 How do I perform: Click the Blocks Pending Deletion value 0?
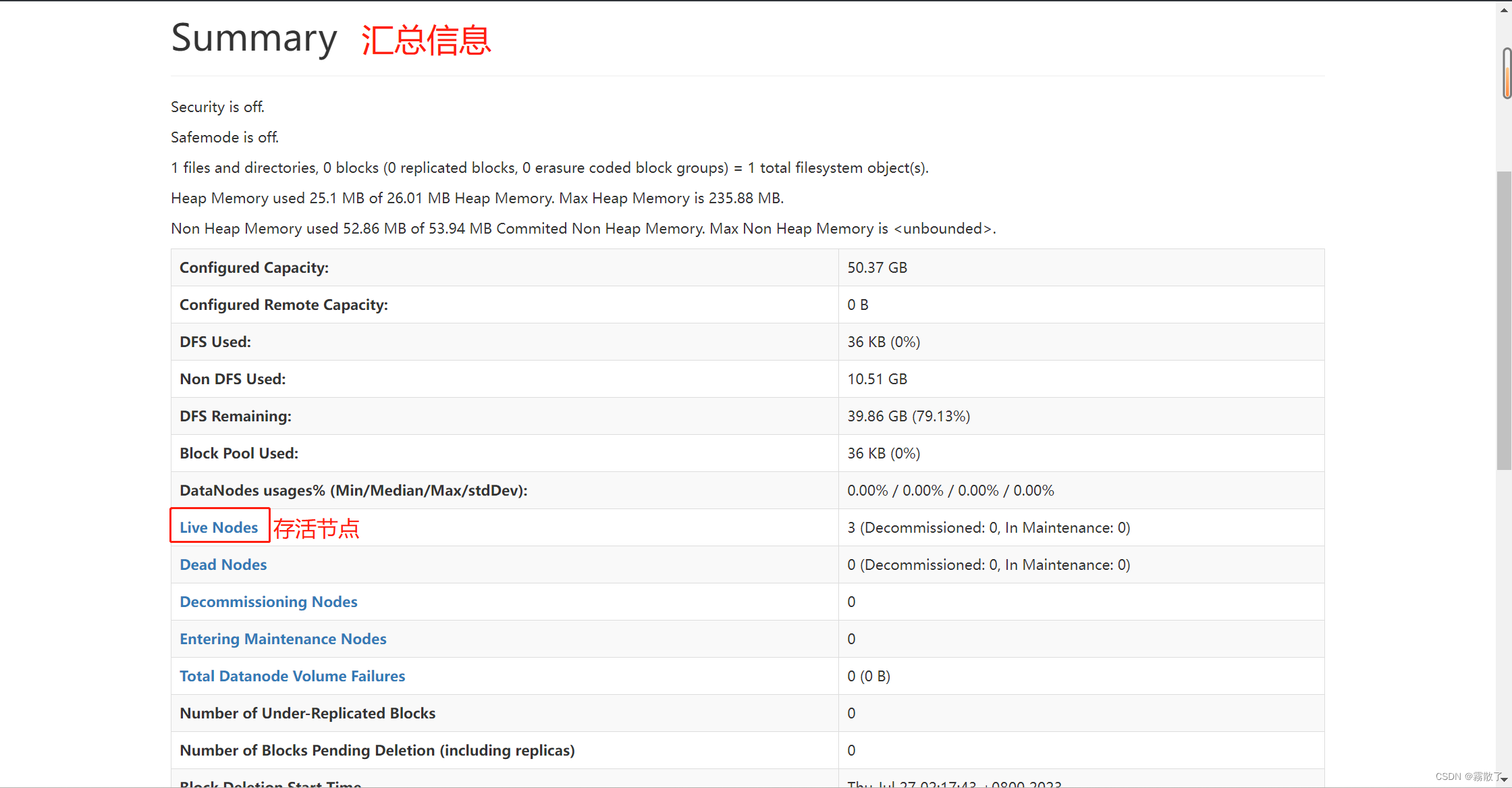(851, 750)
